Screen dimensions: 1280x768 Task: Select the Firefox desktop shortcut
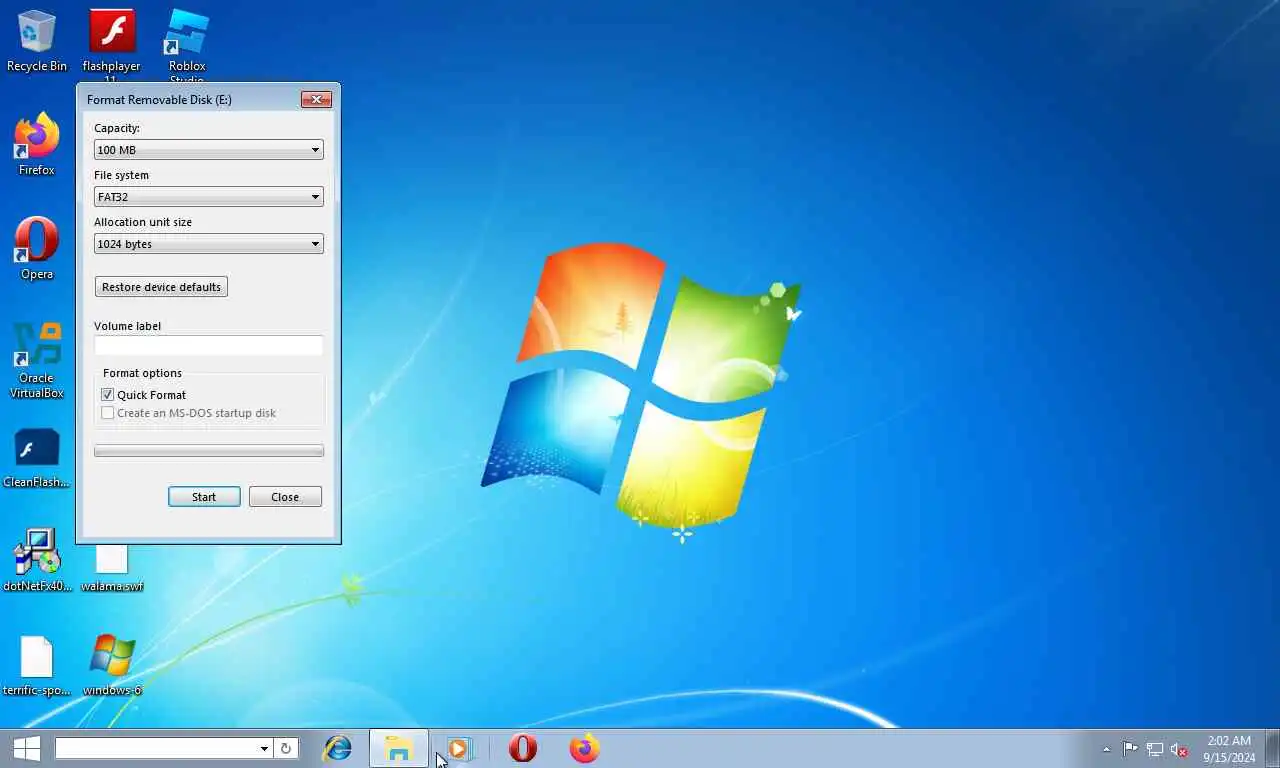coord(37,145)
